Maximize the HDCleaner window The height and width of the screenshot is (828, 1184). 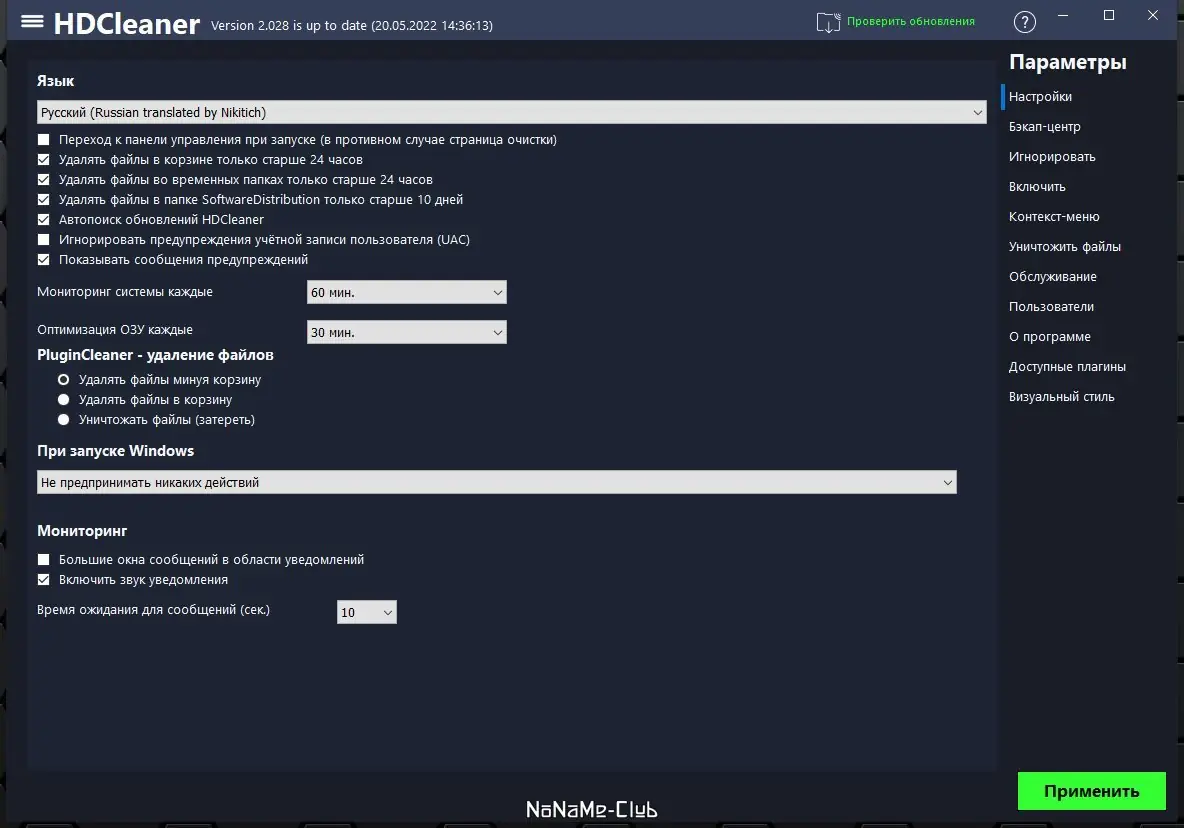(1108, 15)
